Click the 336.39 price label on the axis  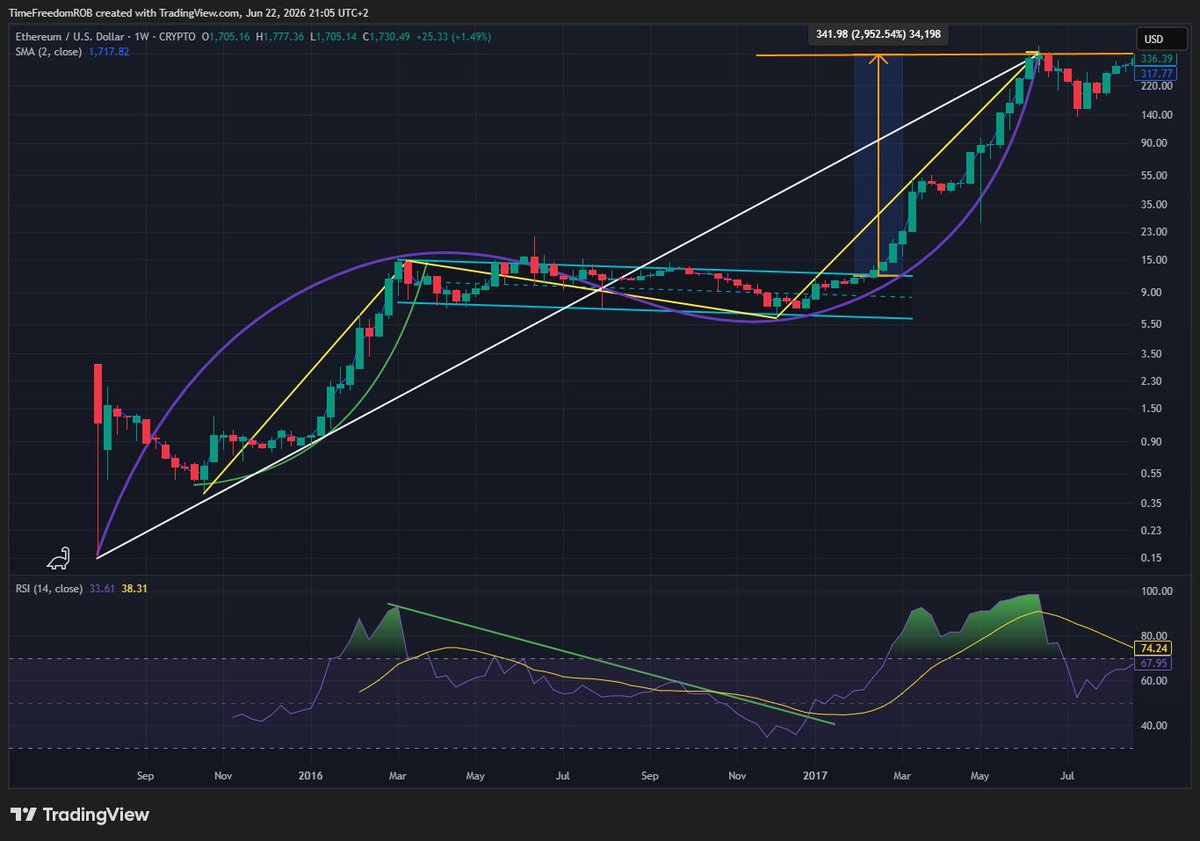point(1156,59)
